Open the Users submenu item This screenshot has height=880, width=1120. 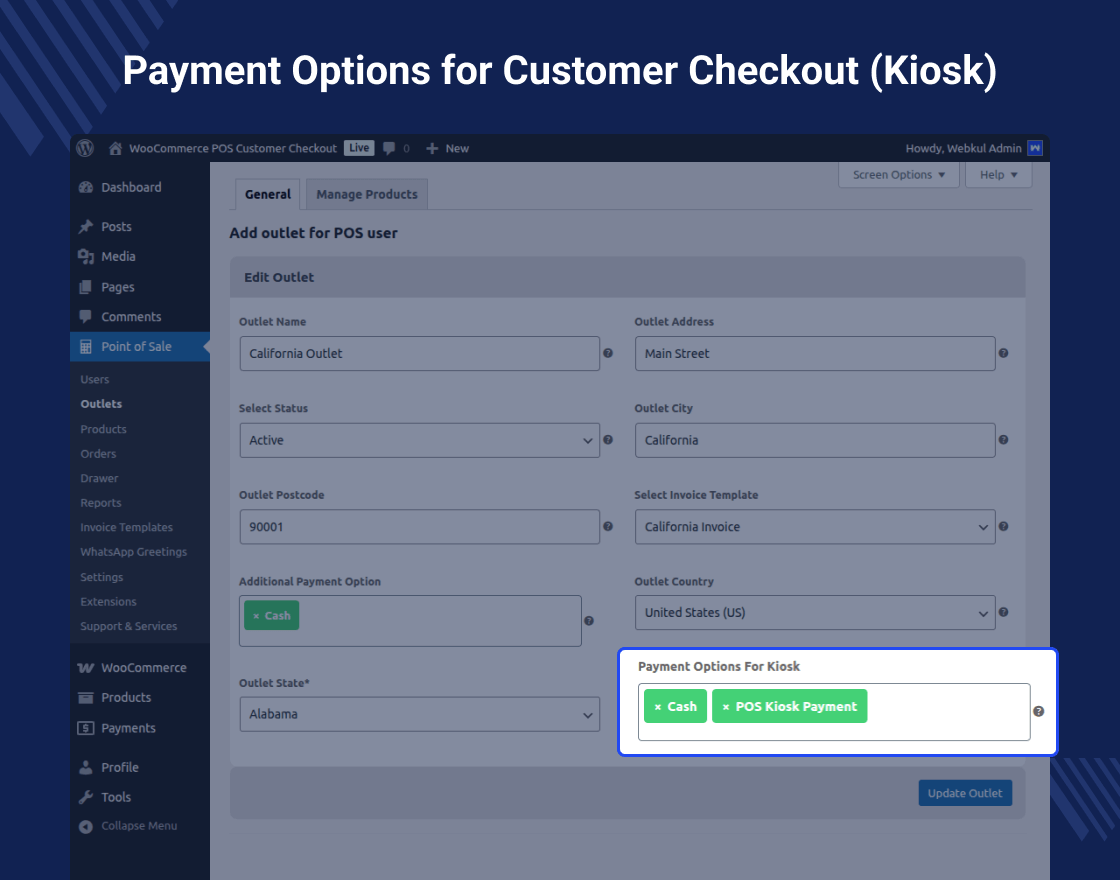click(94, 379)
